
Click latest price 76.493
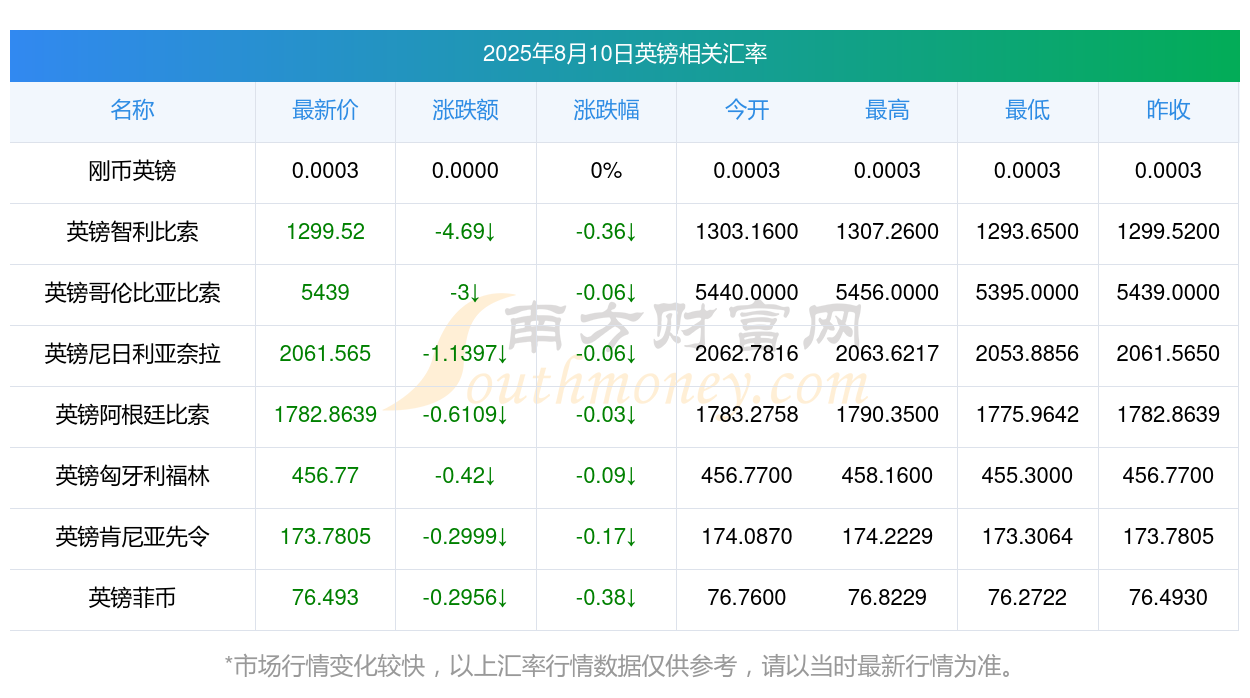pyautogui.click(x=325, y=598)
